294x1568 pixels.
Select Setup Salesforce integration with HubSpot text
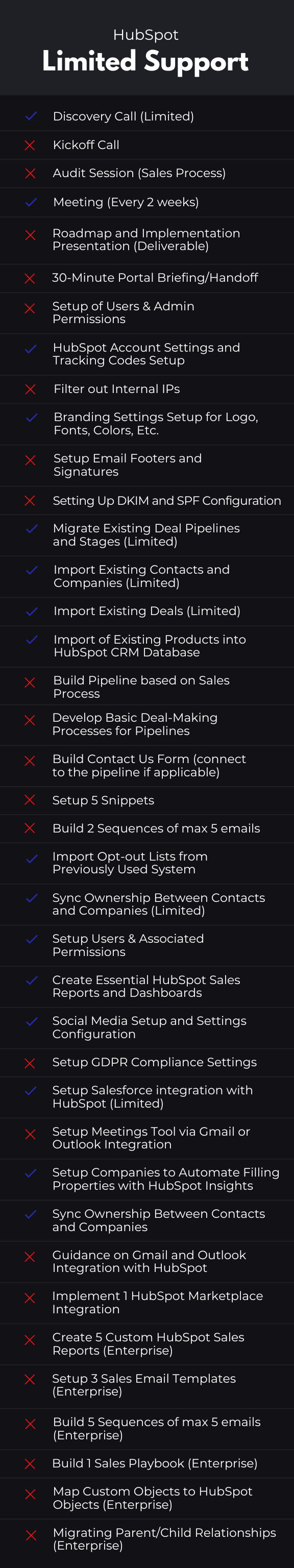(x=152, y=1097)
